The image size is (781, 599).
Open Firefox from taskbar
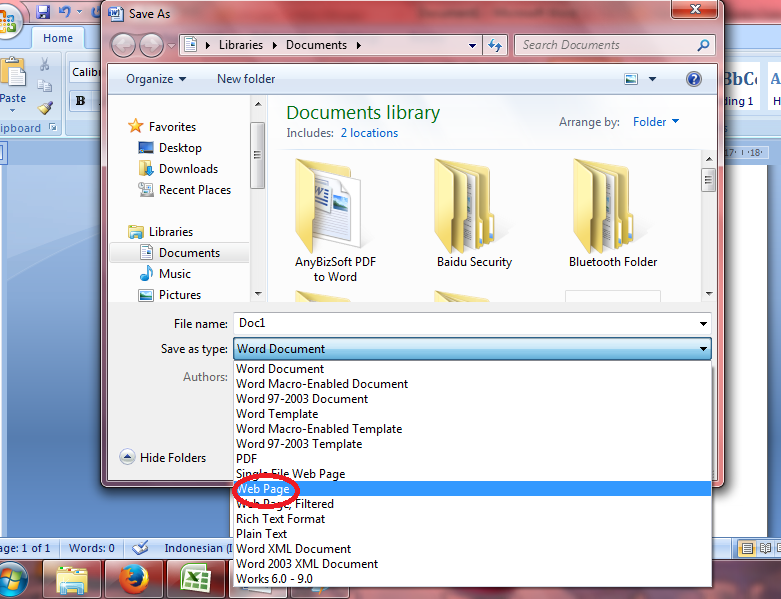133,580
